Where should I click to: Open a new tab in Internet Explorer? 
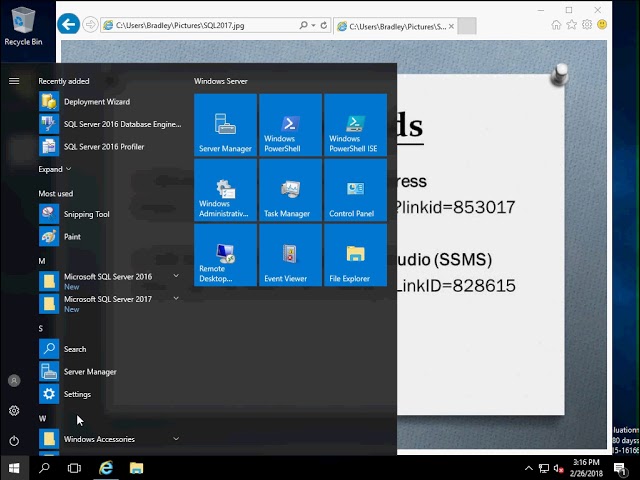click(467, 26)
